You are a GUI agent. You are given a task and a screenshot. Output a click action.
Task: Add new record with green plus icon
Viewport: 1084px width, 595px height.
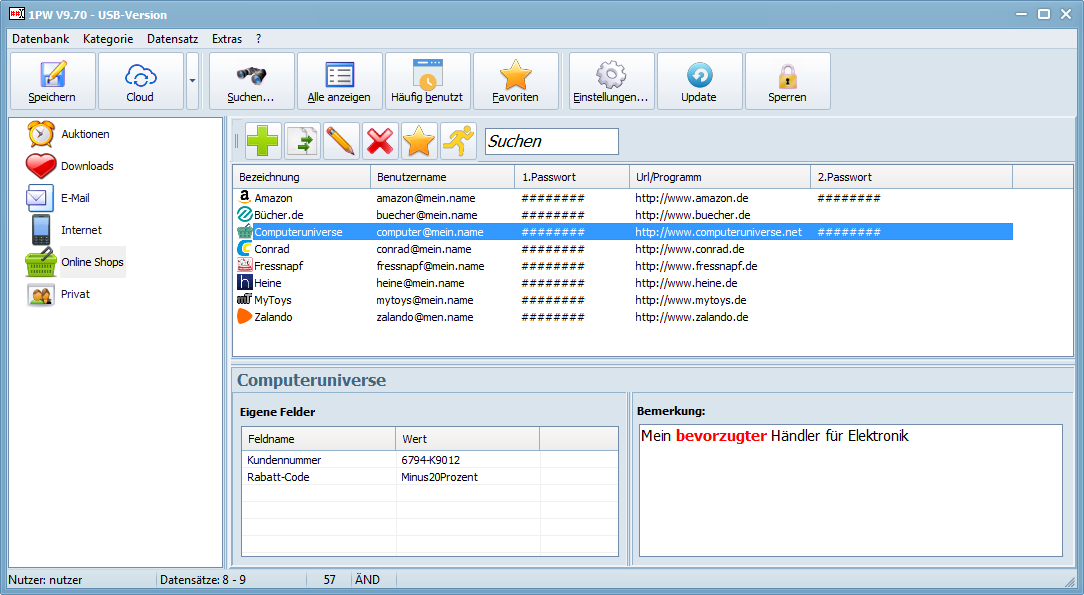pos(263,141)
